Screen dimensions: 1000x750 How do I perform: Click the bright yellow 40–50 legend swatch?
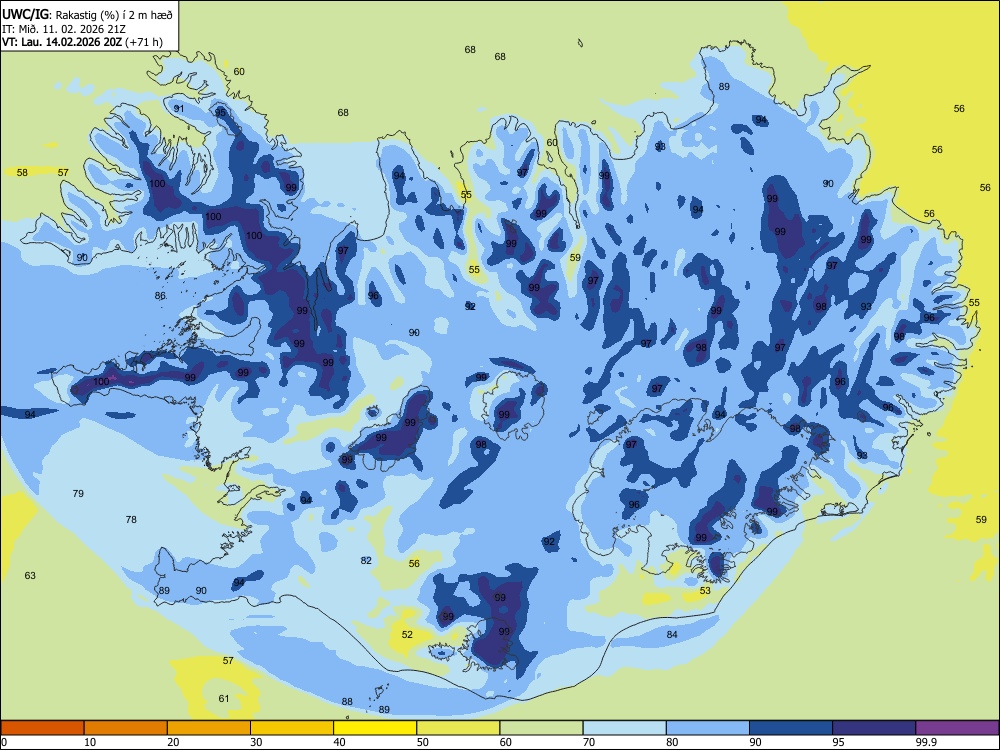pyautogui.click(x=375, y=728)
